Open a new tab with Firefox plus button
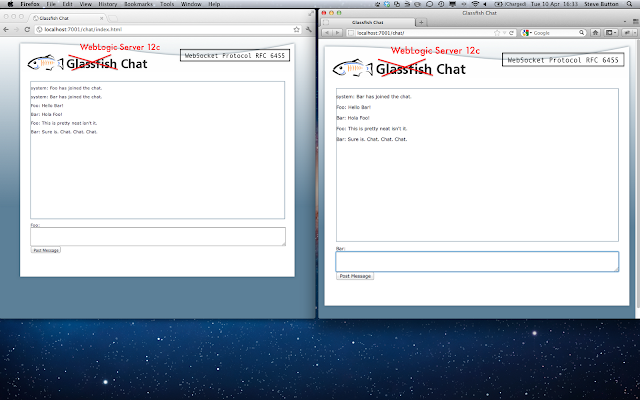This screenshot has width=640, height=400. [x=421, y=22]
